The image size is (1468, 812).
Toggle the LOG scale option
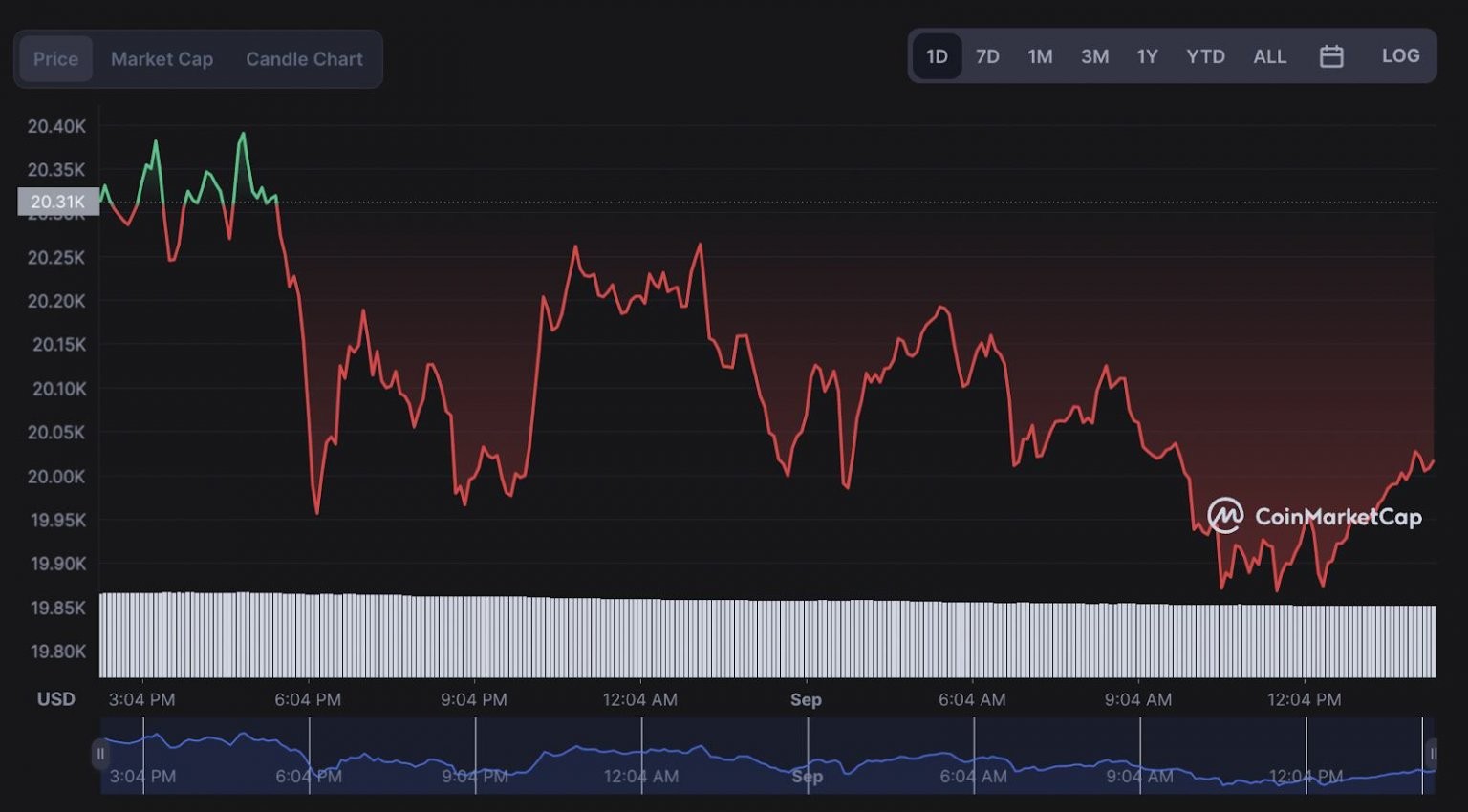click(x=1400, y=56)
